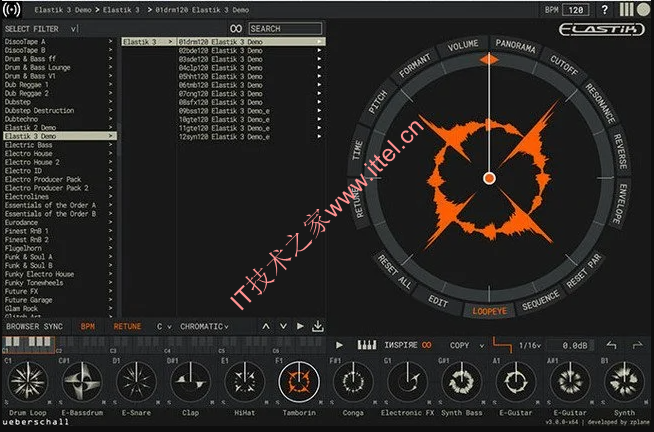Open the 1/16 quantize dropdown

coord(530,345)
